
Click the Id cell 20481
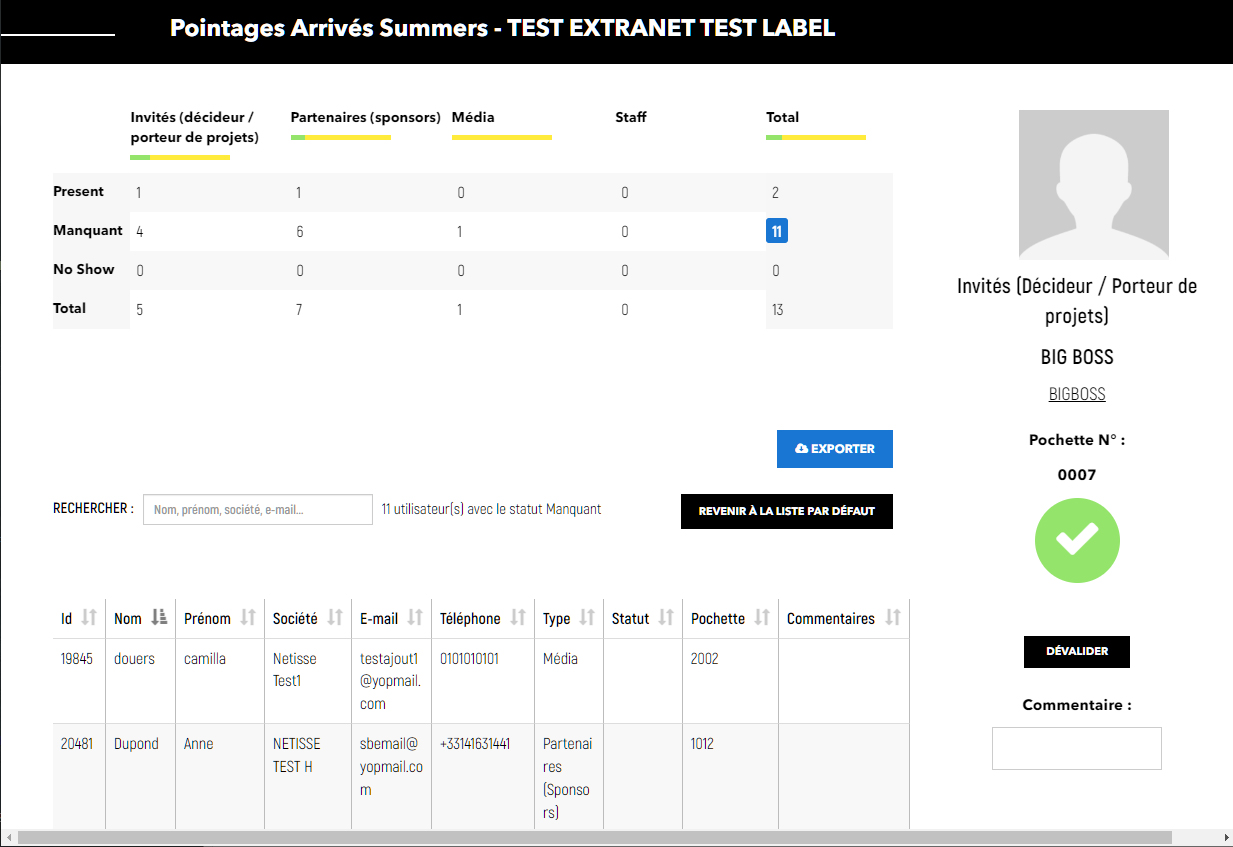77,744
